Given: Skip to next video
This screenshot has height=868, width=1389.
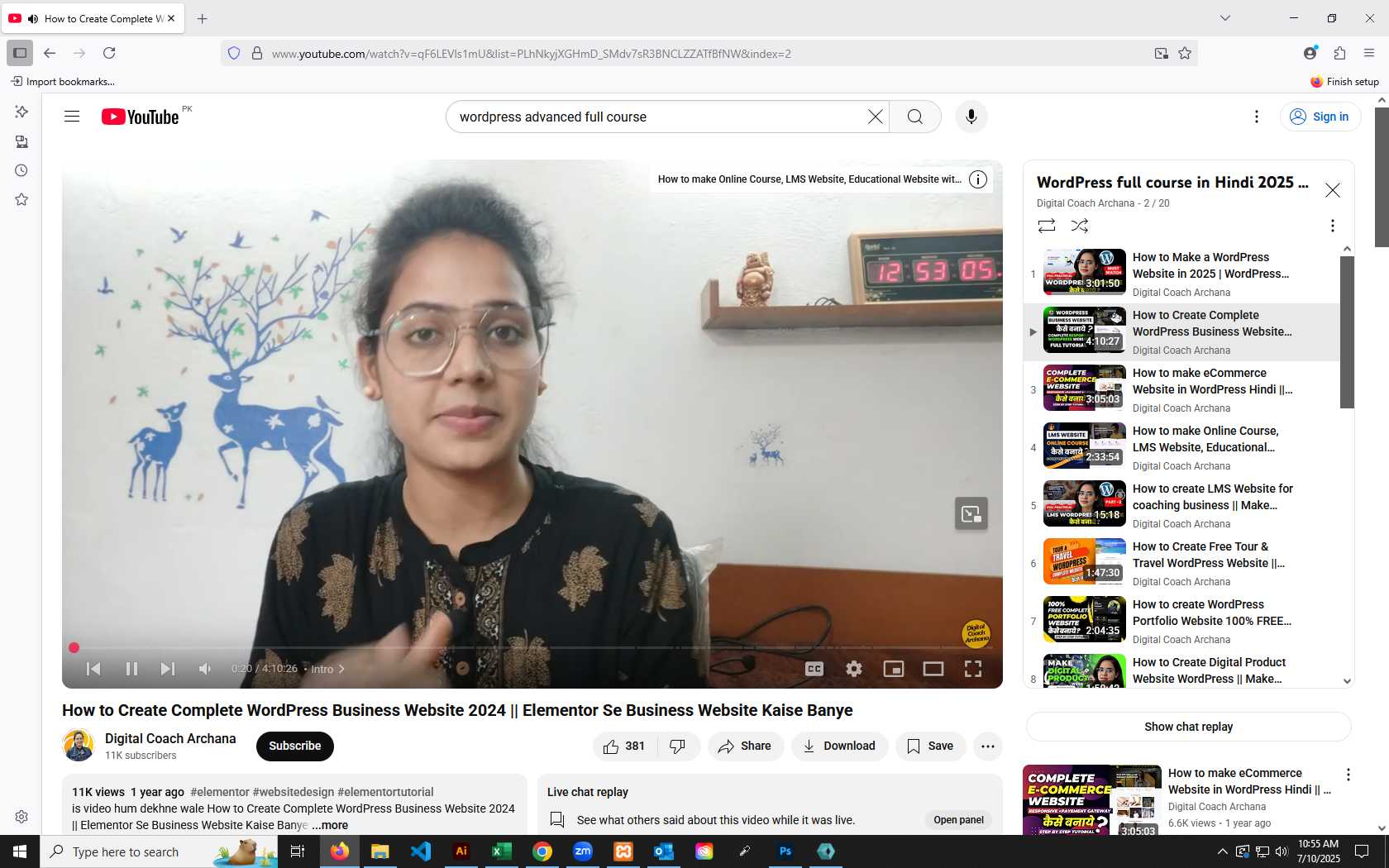Looking at the screenshot, I should click(x=168, y=669).
